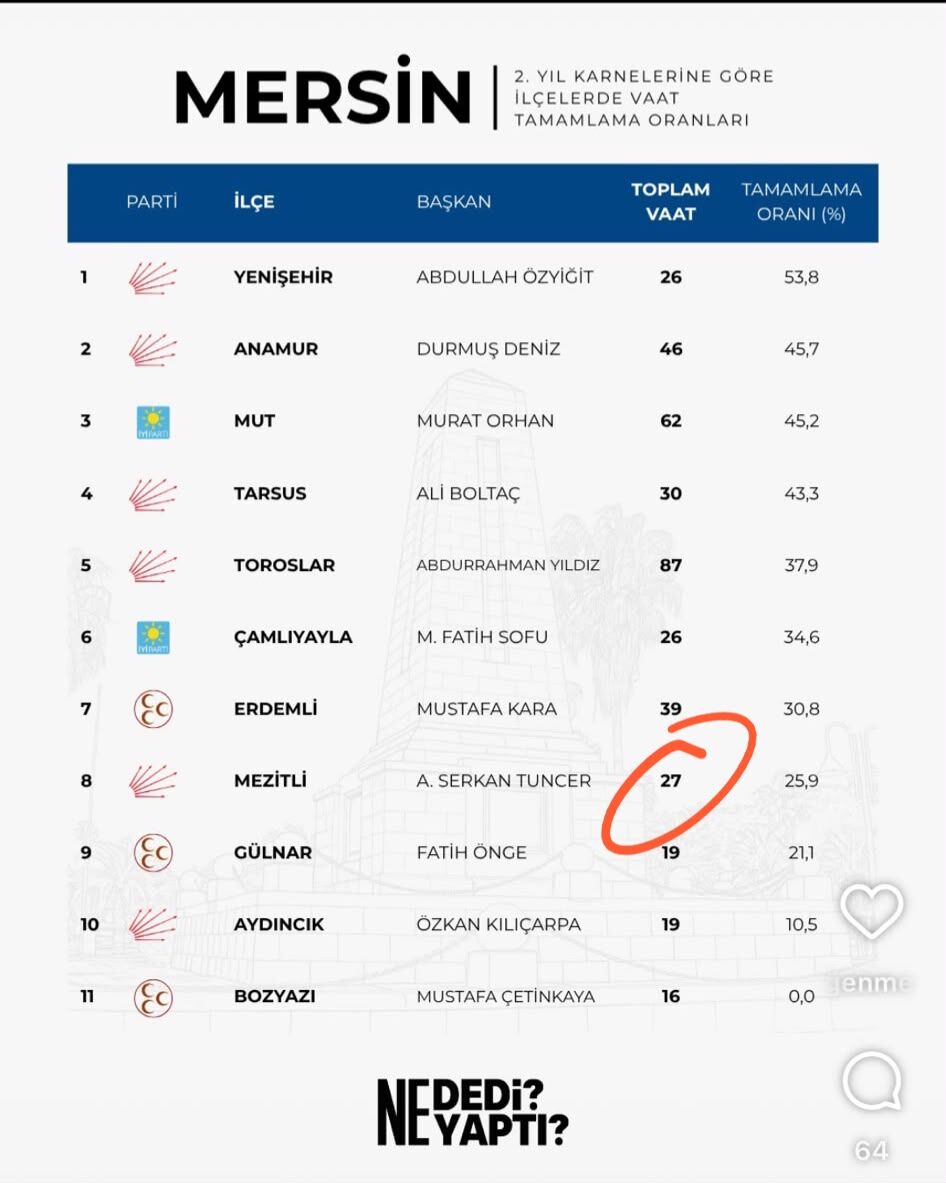Select the TOPLAM VAAT column header
Viewport: 946px width, 1183px height.
pos(671,201)
